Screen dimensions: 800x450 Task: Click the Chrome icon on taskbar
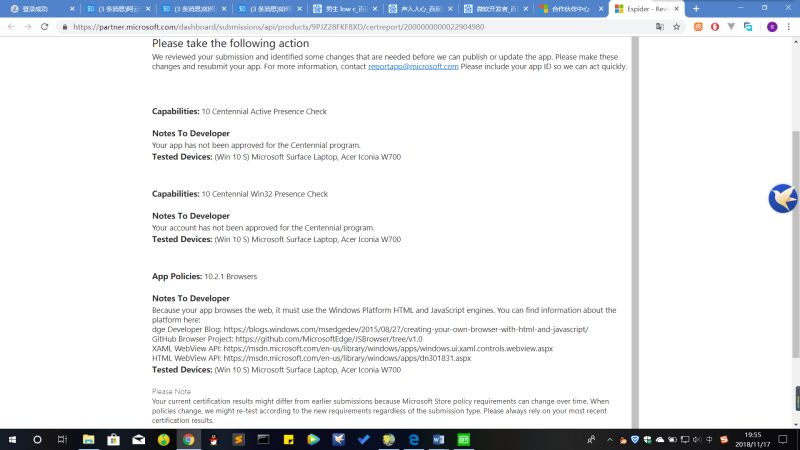[x=188, y=439]
